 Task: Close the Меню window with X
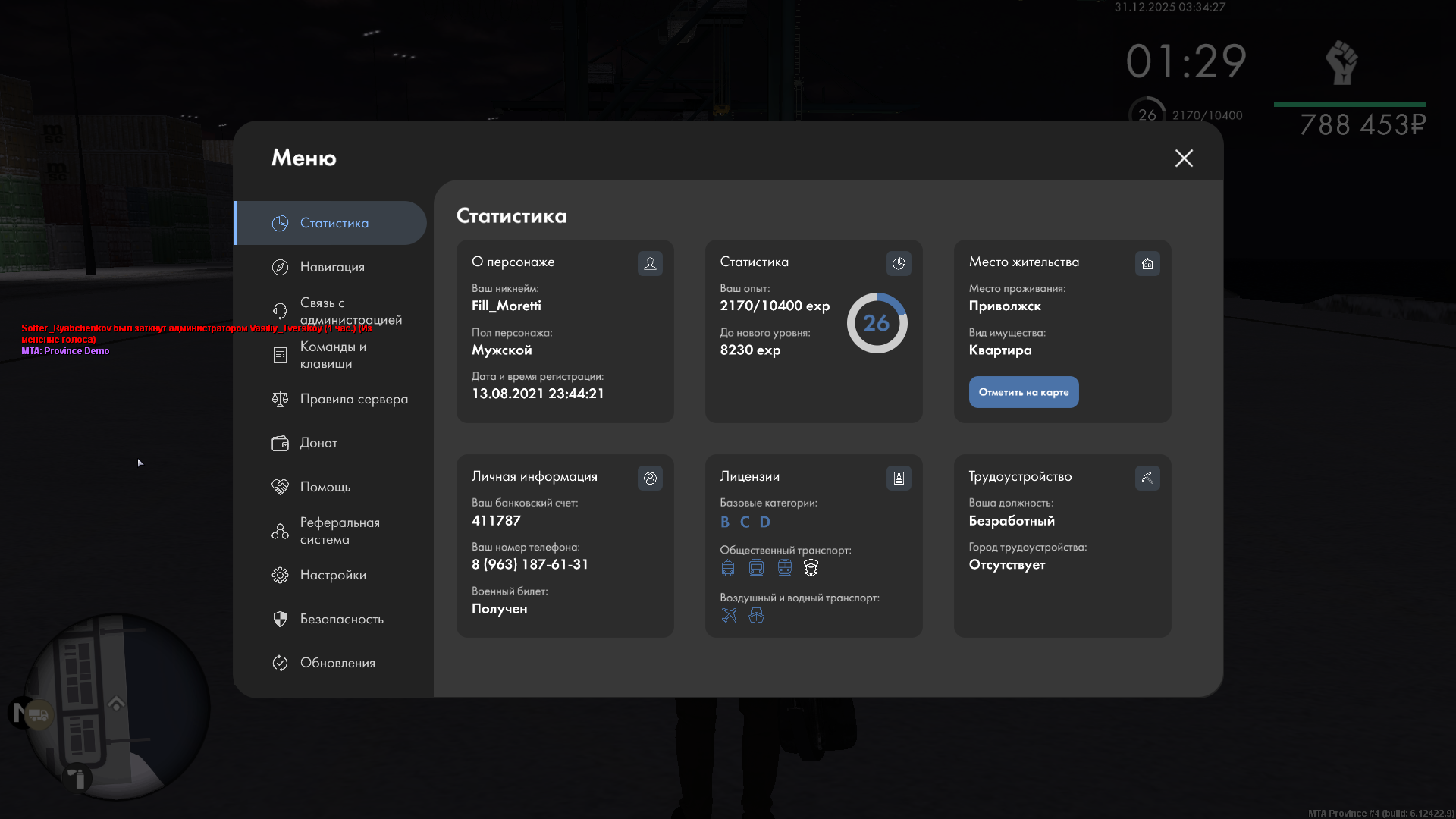[1184, 158]
